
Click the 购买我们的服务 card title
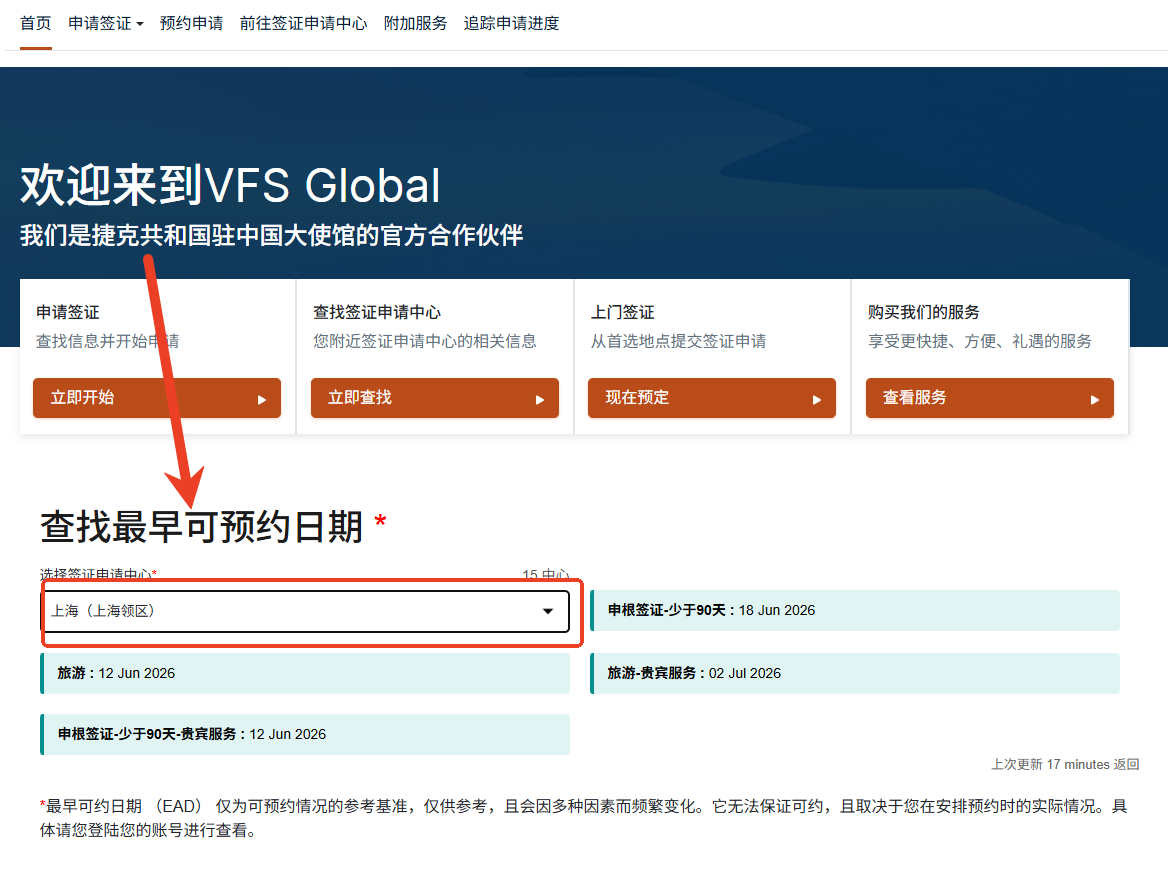point(924,312)
